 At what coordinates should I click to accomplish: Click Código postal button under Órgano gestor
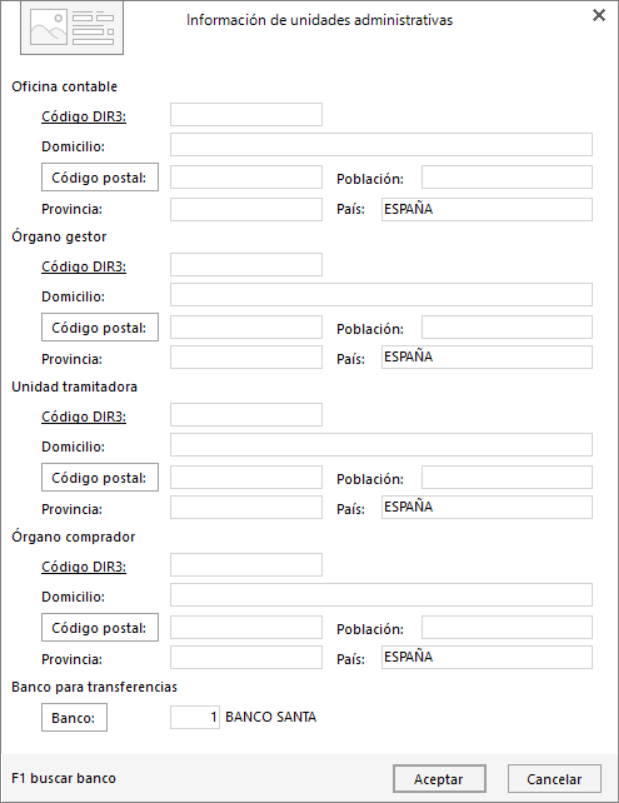pyautogui.click(x=100, y=327)
